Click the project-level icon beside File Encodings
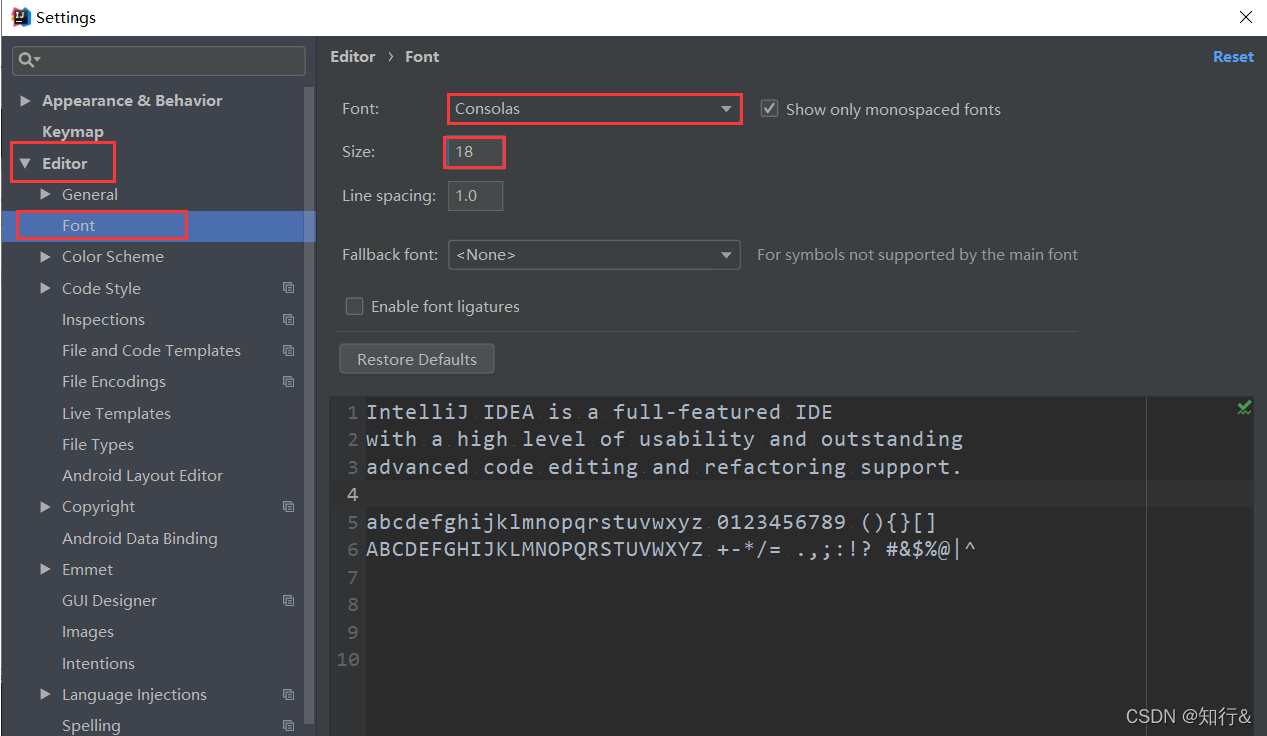Image resolution: width=1267 pixels, height=736 pixels. click(x=288, y=381)
